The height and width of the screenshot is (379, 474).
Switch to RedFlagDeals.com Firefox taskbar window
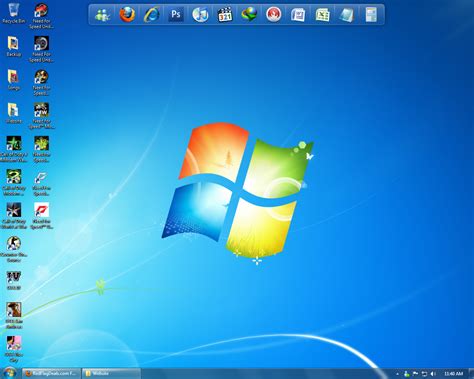tap(51, 373)
